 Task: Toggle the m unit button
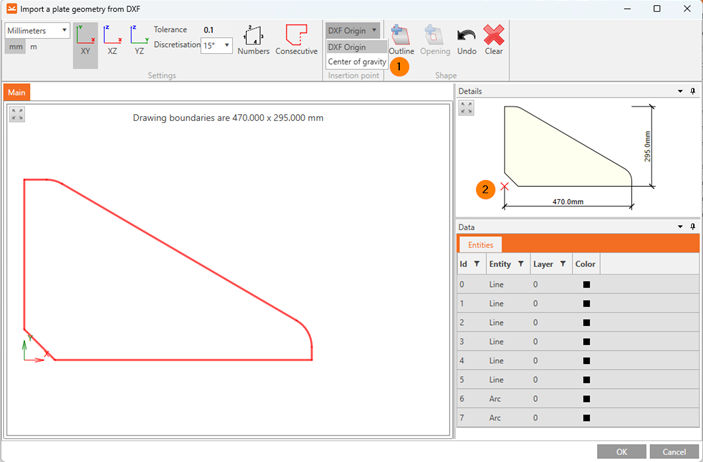(33, 47)
